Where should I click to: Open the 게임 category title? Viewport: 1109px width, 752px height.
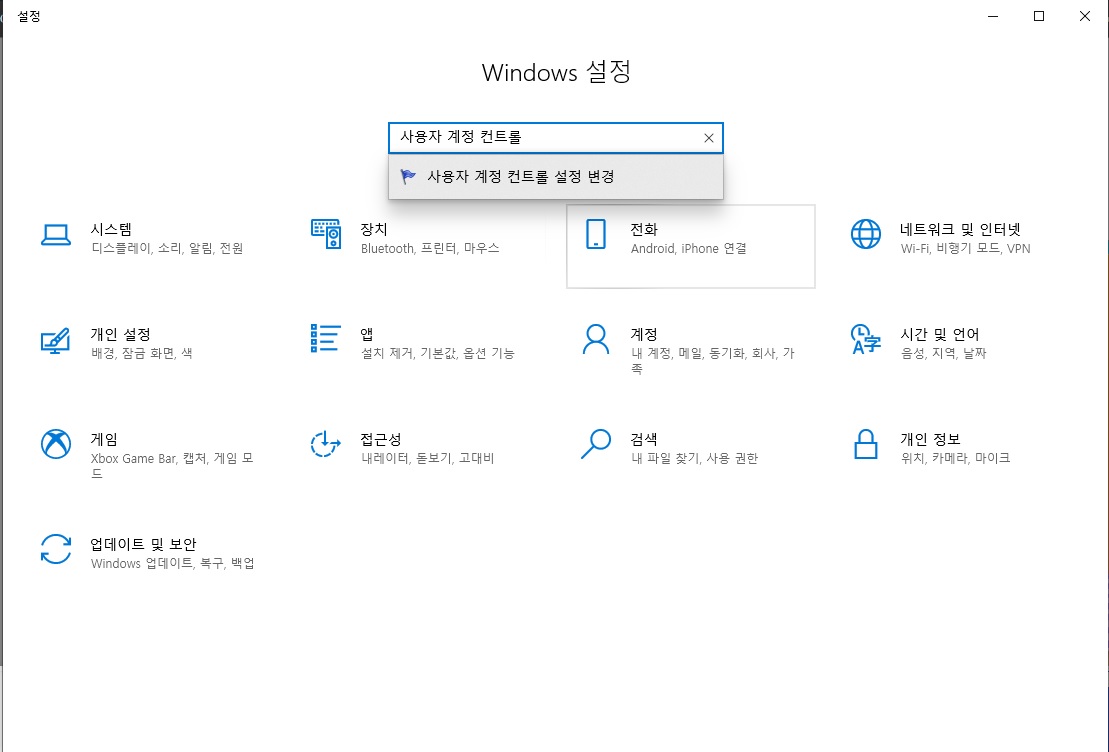(x=104, y=439)
